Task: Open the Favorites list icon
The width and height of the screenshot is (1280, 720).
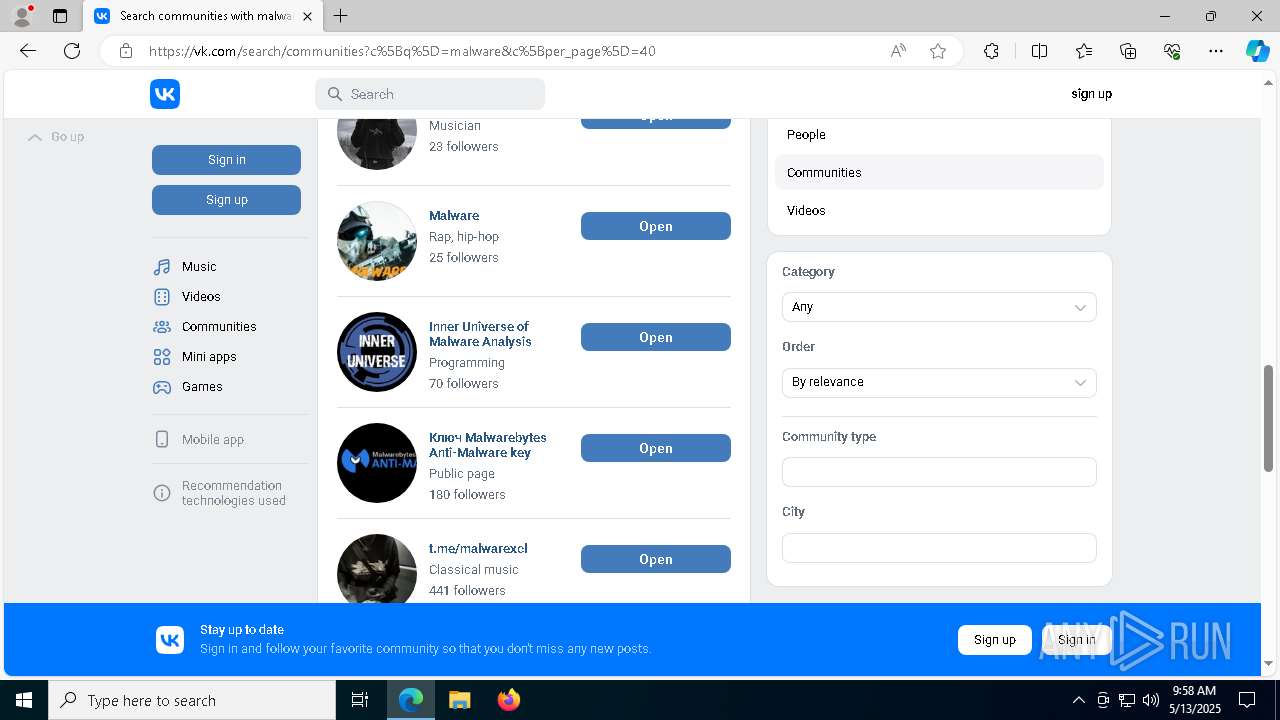Action: (1084, 51)
